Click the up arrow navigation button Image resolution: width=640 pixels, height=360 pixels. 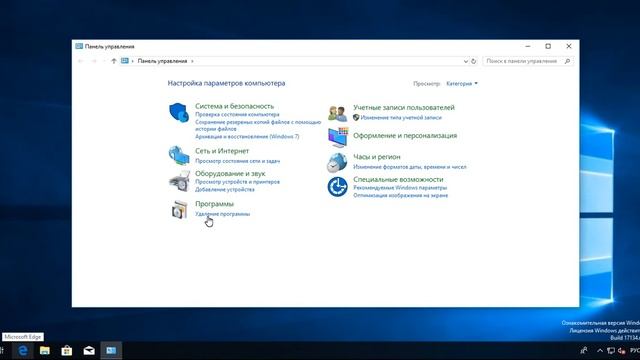(x=113, y=61)
